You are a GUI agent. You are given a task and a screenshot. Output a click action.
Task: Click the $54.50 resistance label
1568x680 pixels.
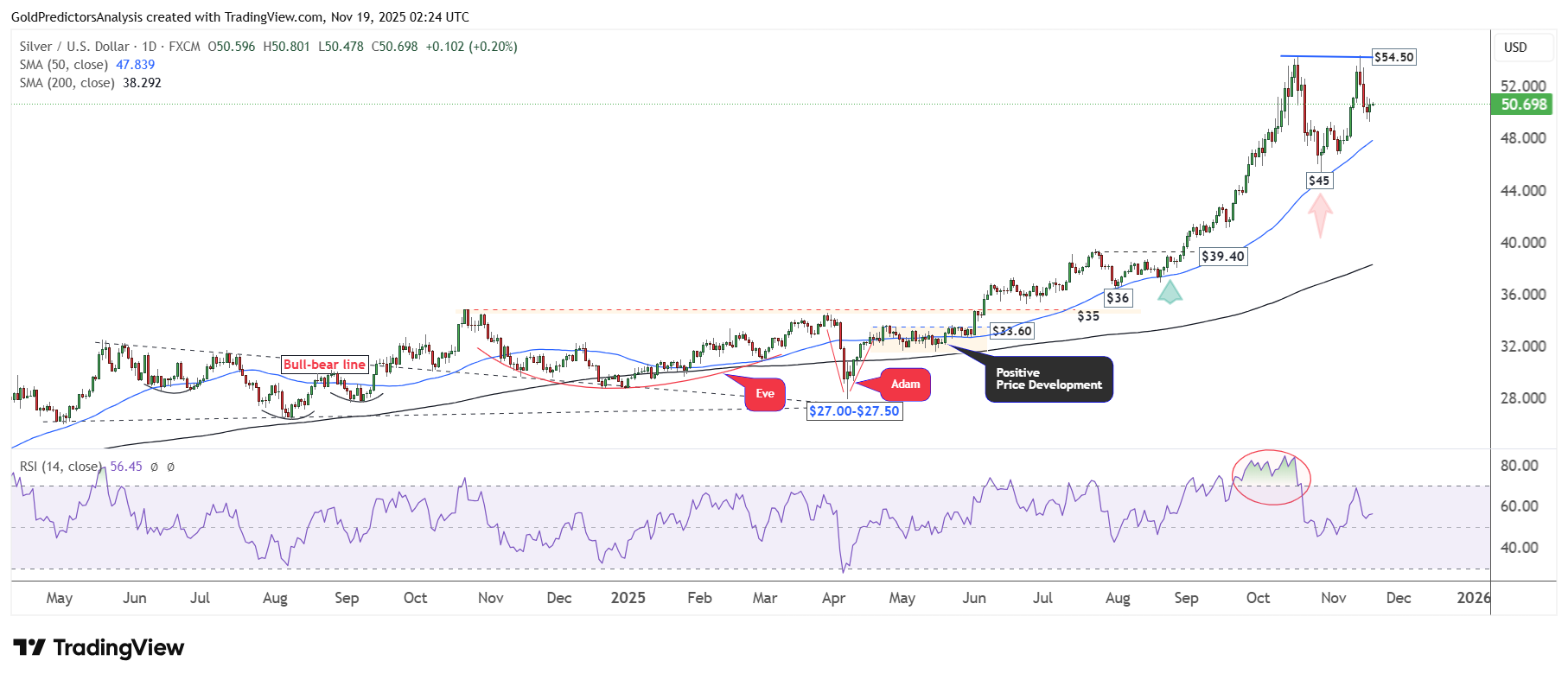1393,57
